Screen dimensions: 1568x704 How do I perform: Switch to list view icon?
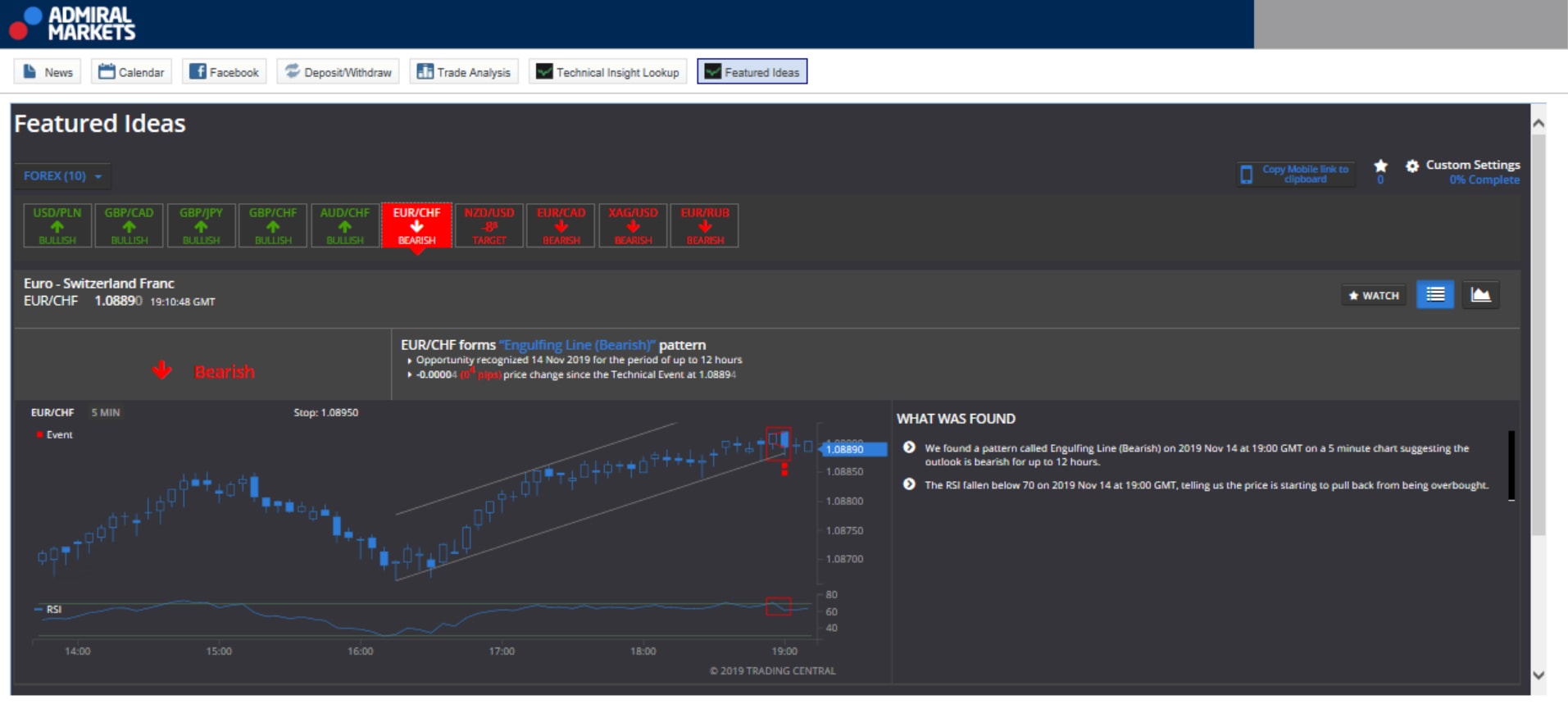(x=1435, y=295)
